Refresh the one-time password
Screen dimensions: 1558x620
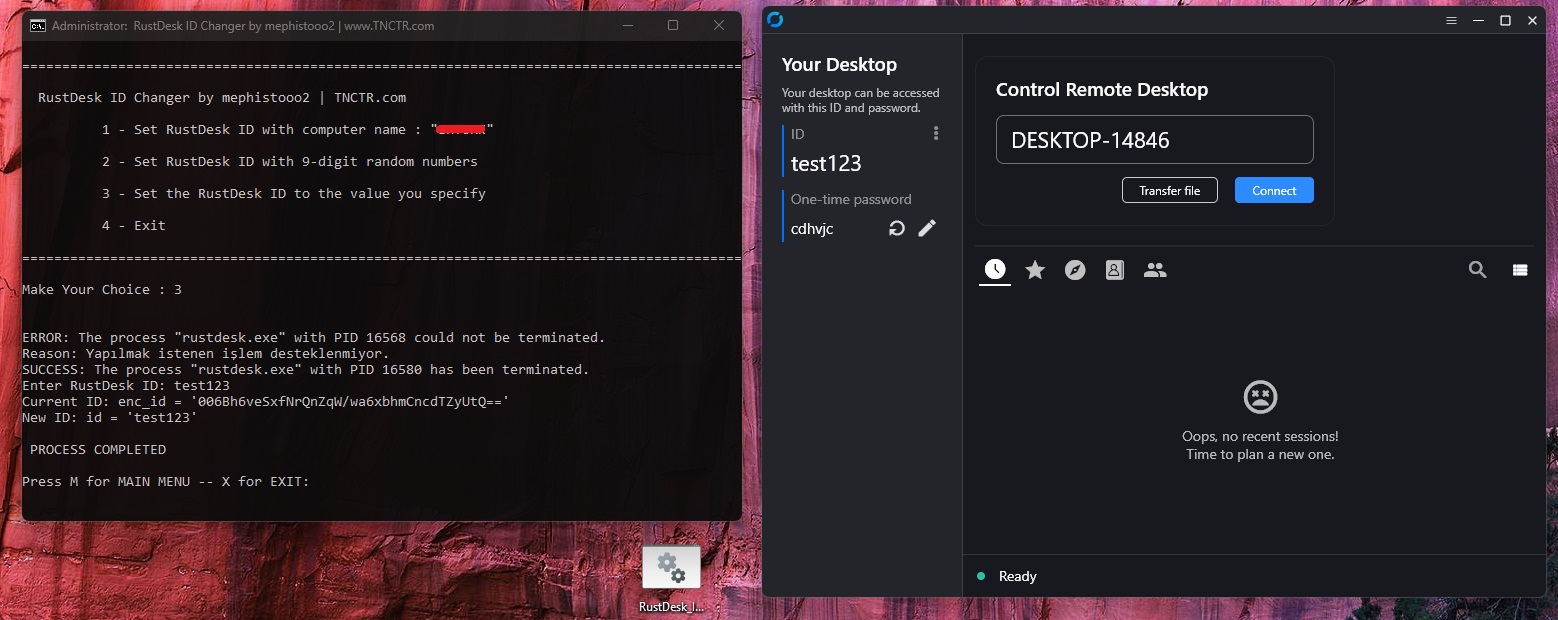tap(895, 228)
